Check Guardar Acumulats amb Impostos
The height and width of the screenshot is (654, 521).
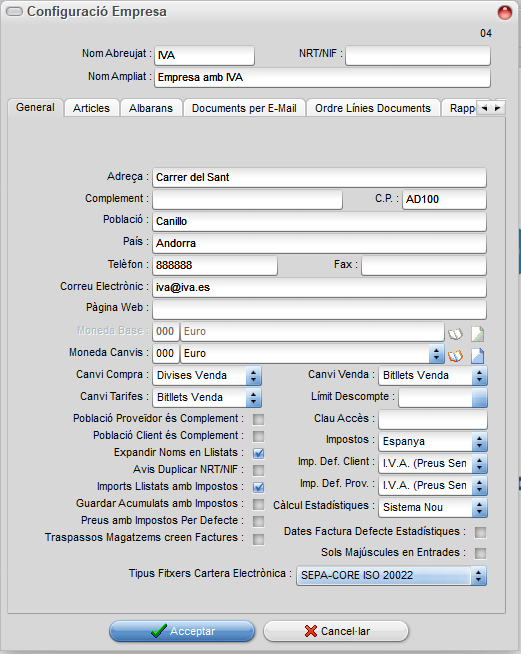[259, 504]
